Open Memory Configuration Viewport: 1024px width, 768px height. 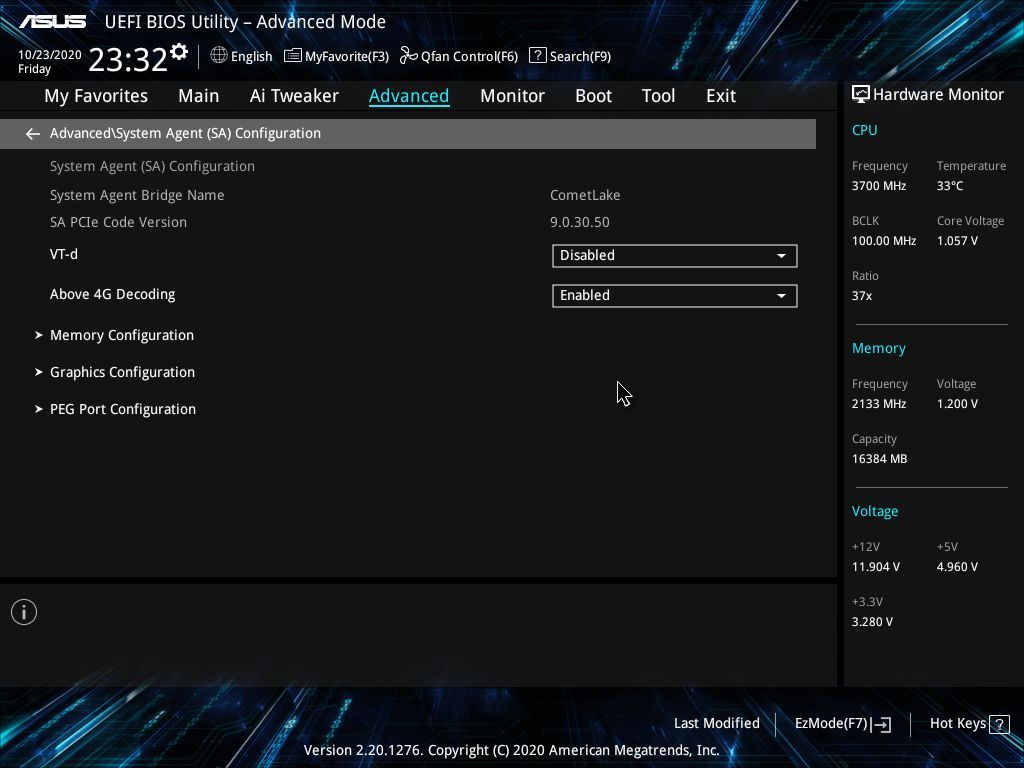[x=122, y=335]
